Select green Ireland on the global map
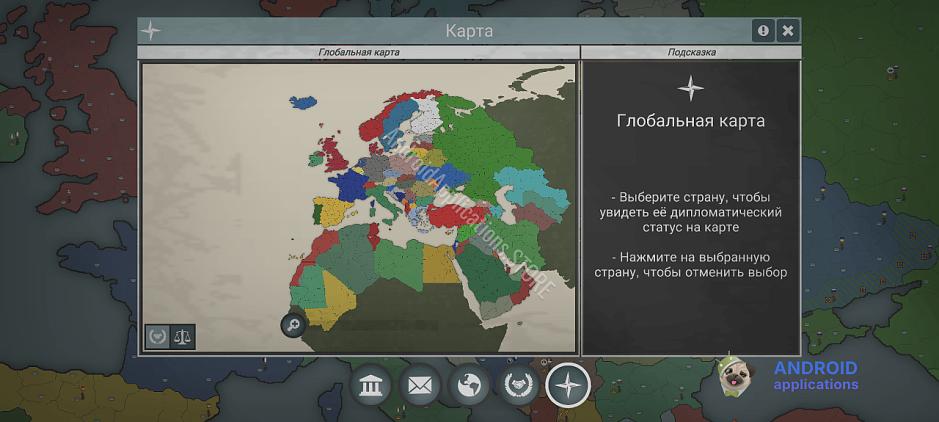939x422 pixels. coord(316,159)
